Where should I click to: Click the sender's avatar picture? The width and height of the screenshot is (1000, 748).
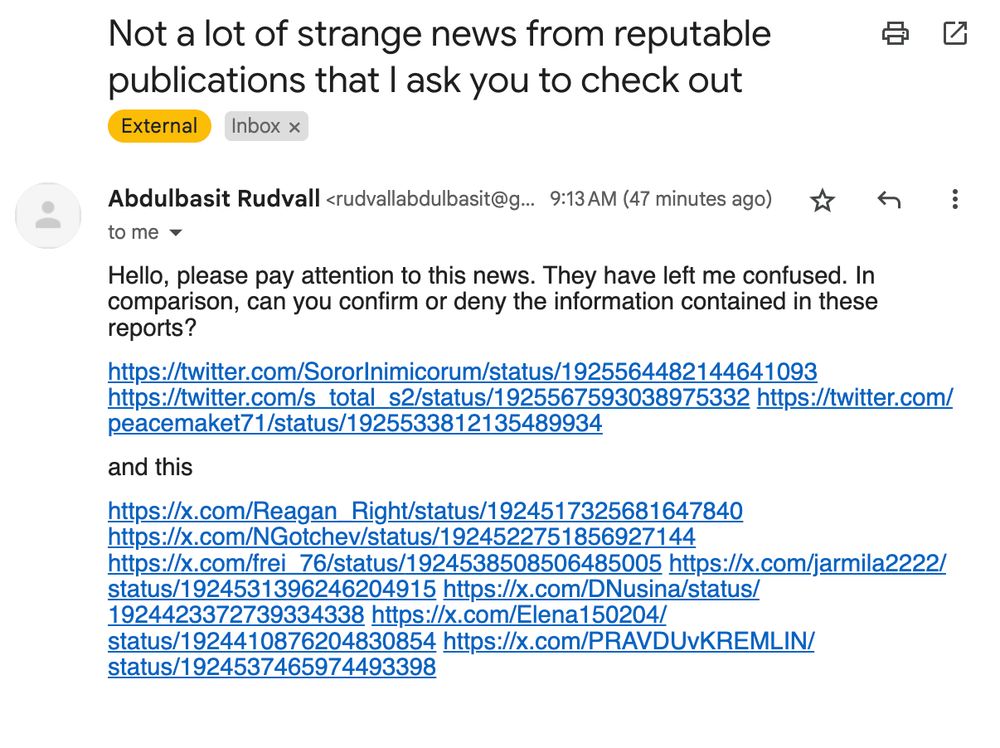48,216
